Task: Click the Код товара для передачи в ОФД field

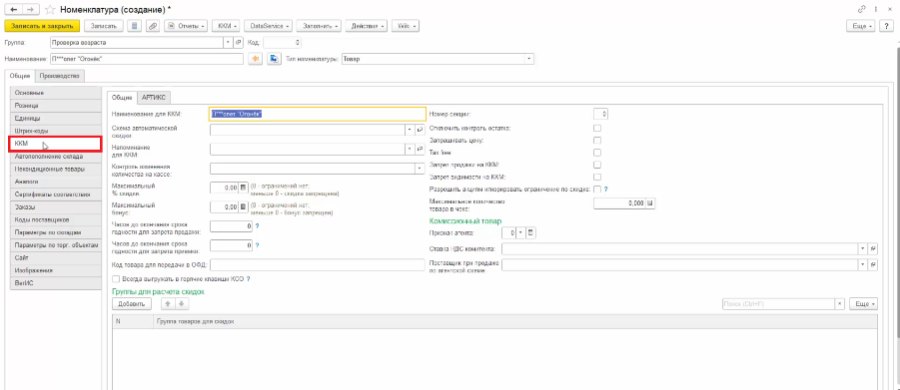Action: [318, 265]
